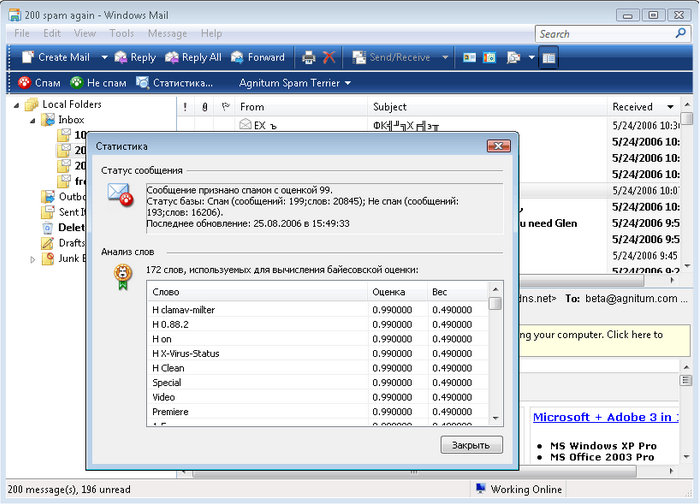Click Reply All in the toolbar
The image size is (700, 504).
[x=193, y=58]
